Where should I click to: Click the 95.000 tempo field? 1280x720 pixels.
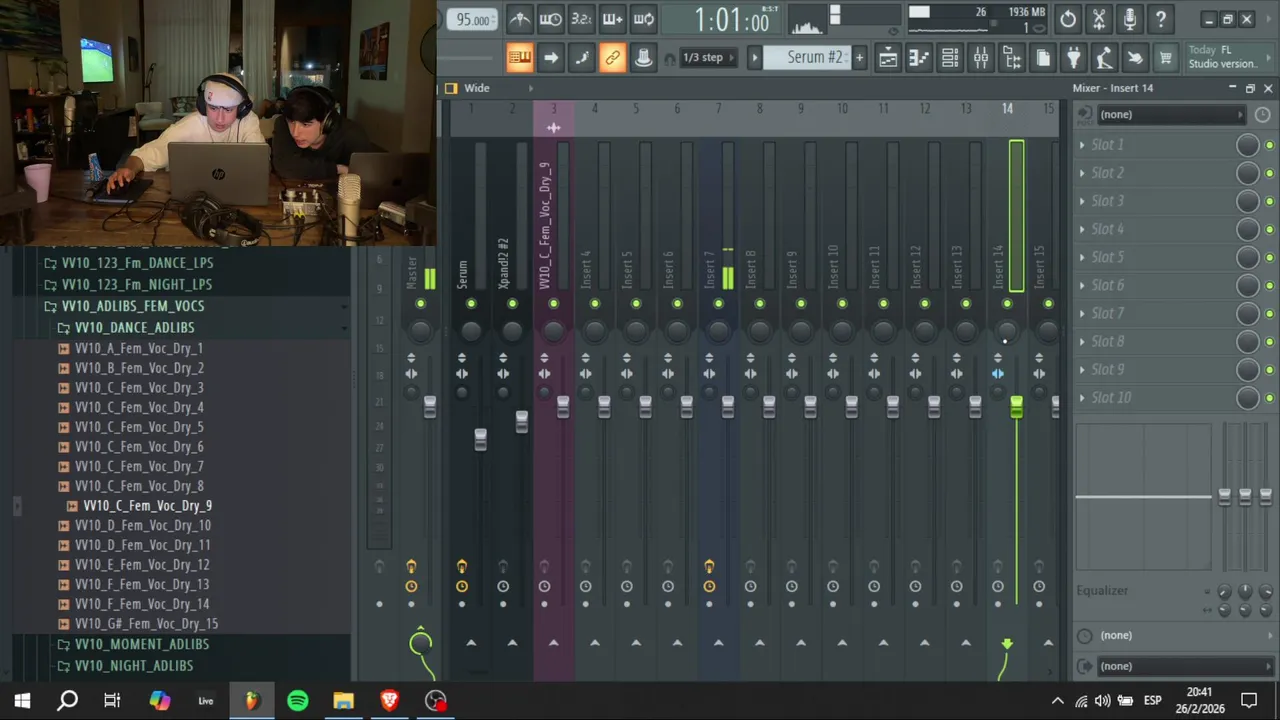473,19
